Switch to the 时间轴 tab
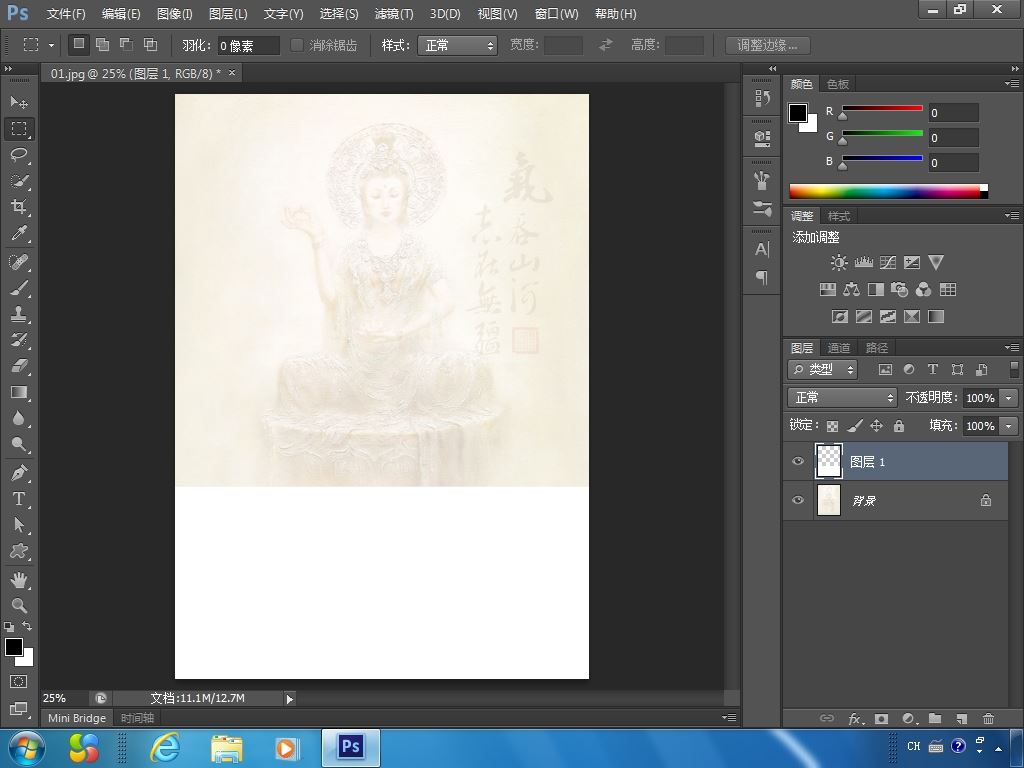This screenshot has width=1024, height=768. pos(137,718)
